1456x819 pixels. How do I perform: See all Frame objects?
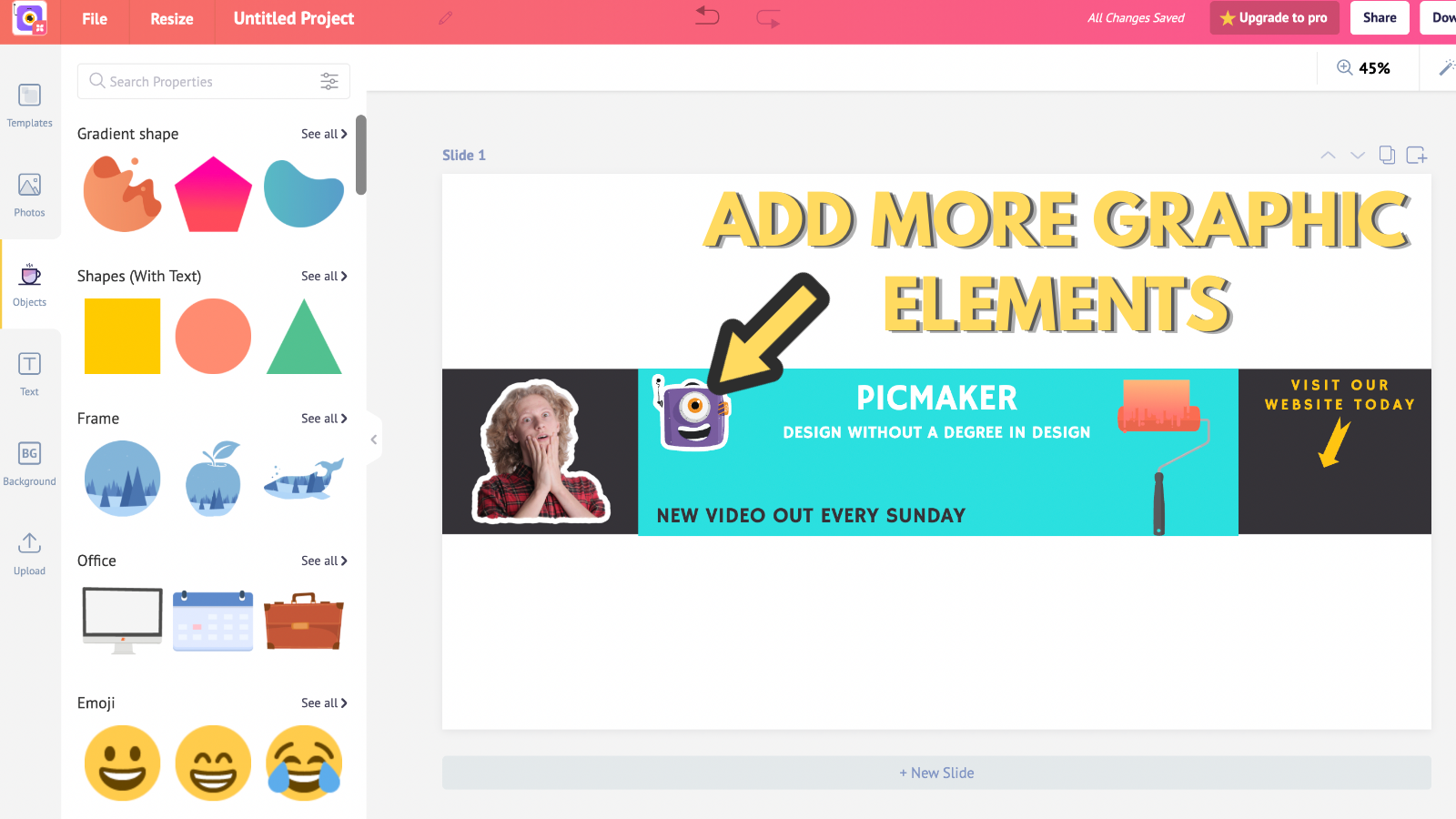(324, 419)
